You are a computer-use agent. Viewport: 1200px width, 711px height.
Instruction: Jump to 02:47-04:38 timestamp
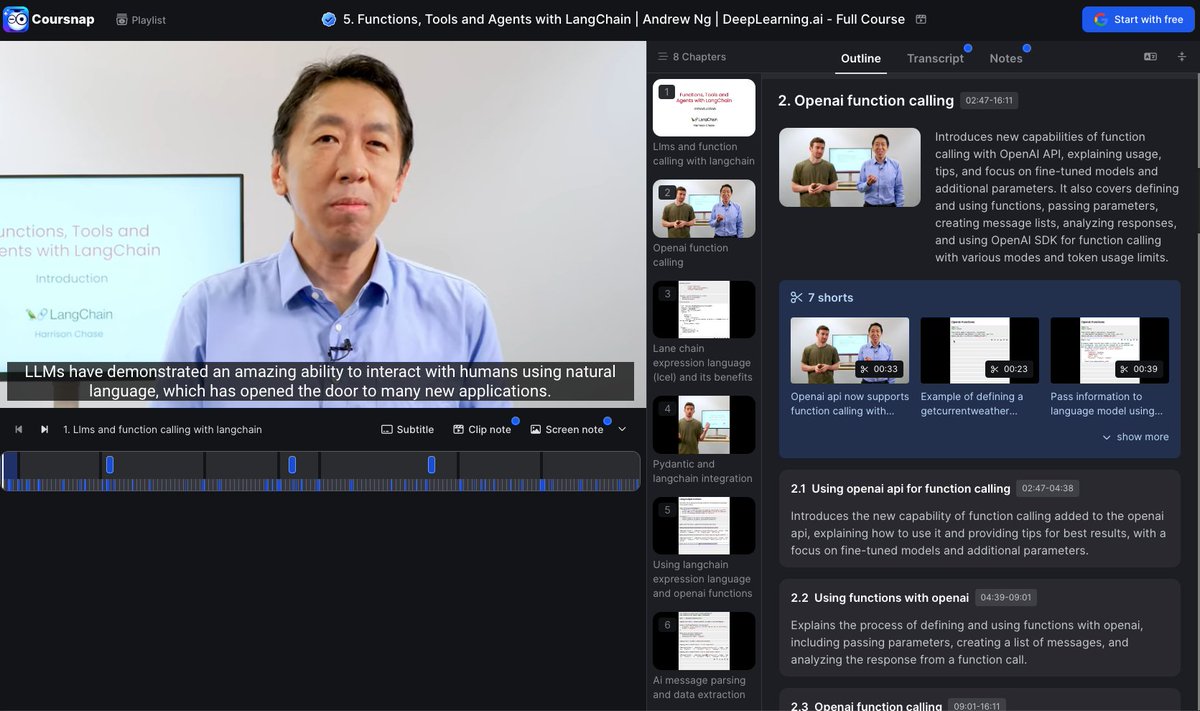coord(1048,488)
